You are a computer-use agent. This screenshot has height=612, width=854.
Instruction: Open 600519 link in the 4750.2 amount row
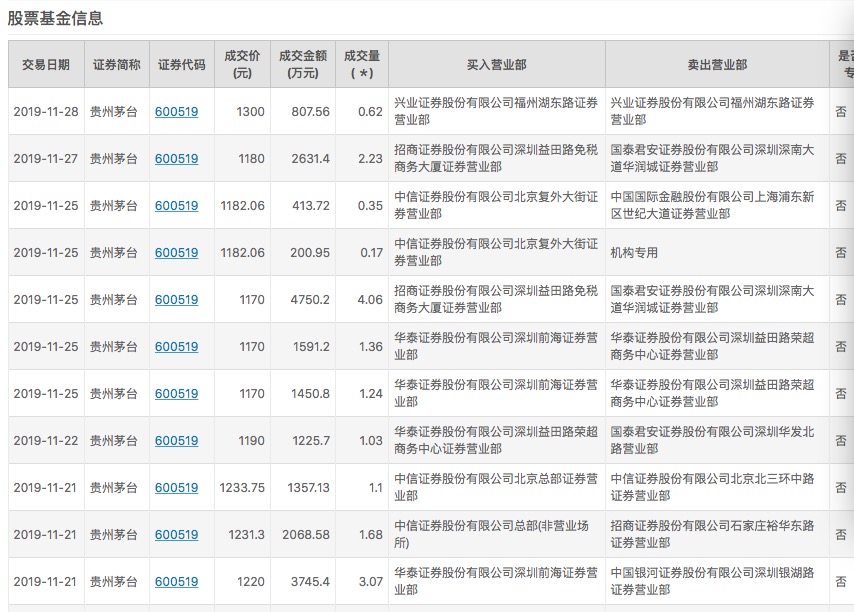(176, 299)
